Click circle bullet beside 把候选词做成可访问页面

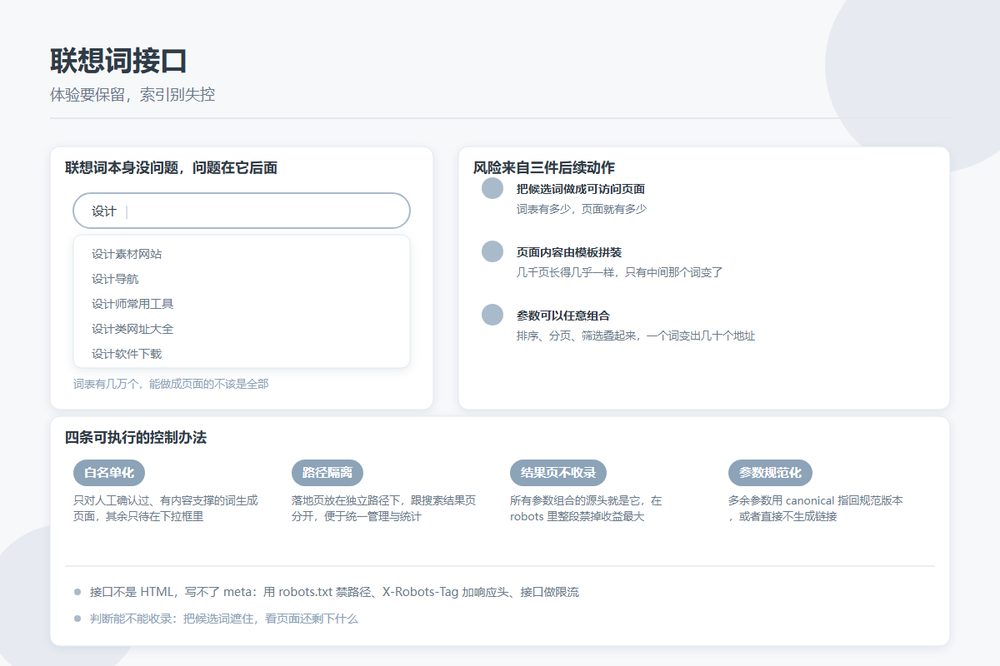click(492, 188)
